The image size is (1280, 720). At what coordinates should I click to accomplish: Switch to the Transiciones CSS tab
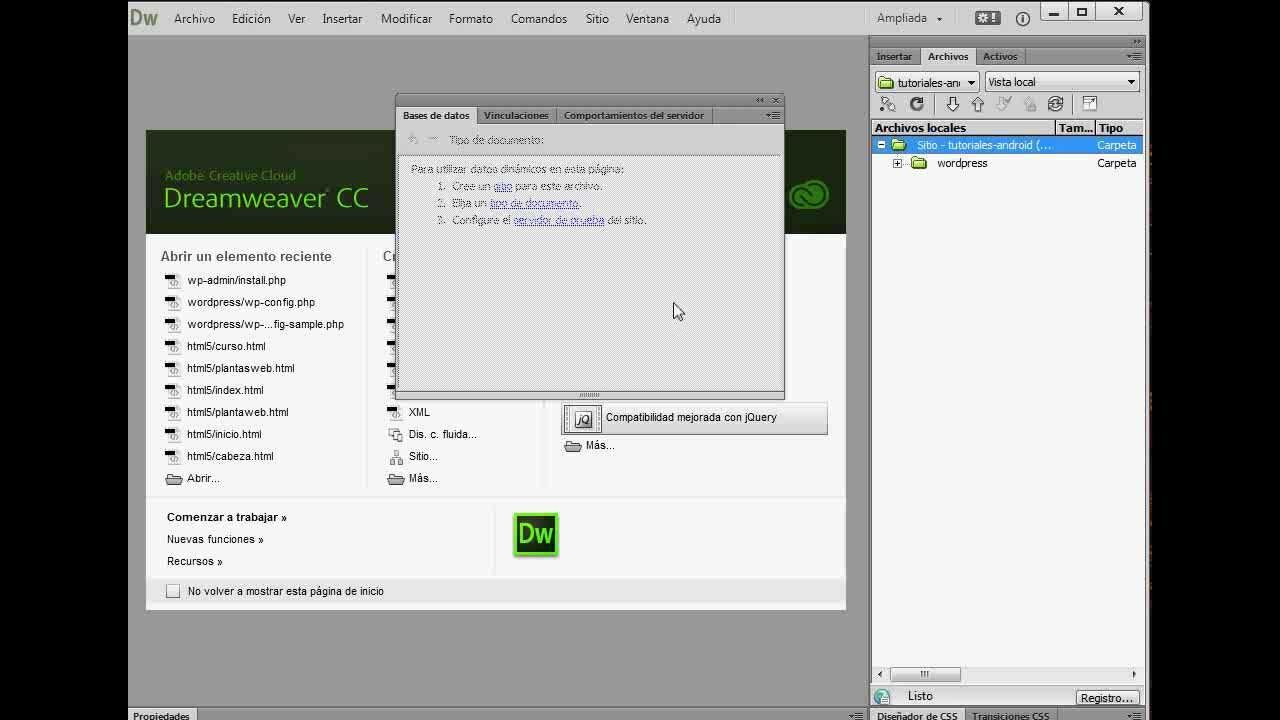(1011, 715)
